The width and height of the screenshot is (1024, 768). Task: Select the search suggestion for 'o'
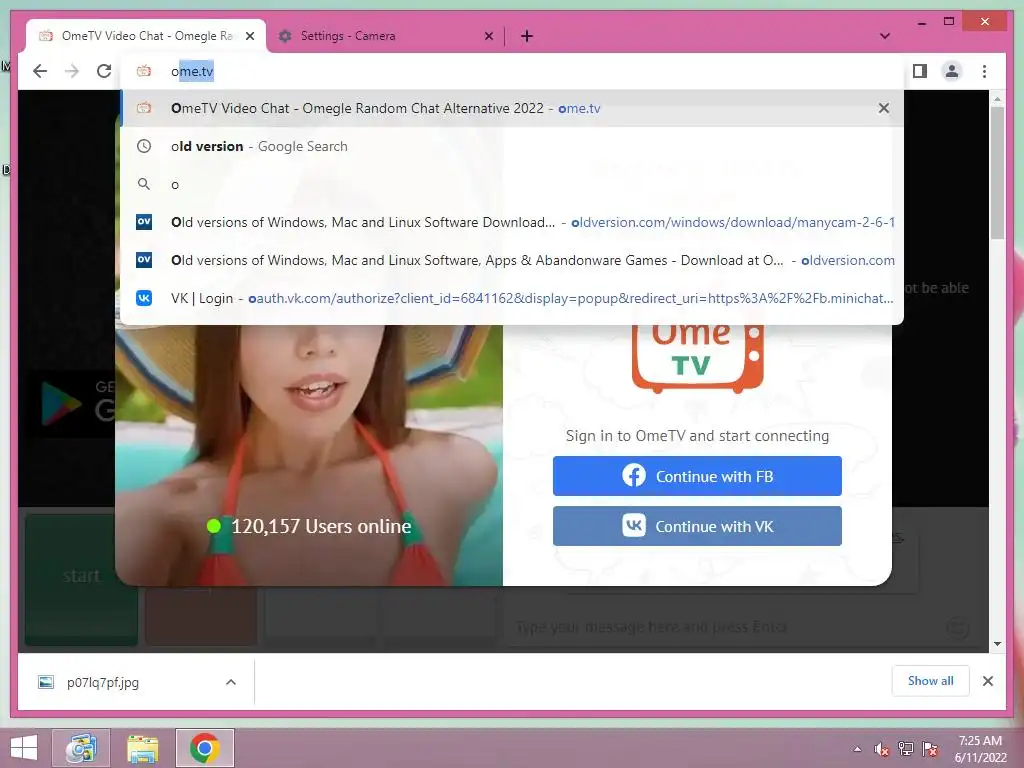[512, 184]
